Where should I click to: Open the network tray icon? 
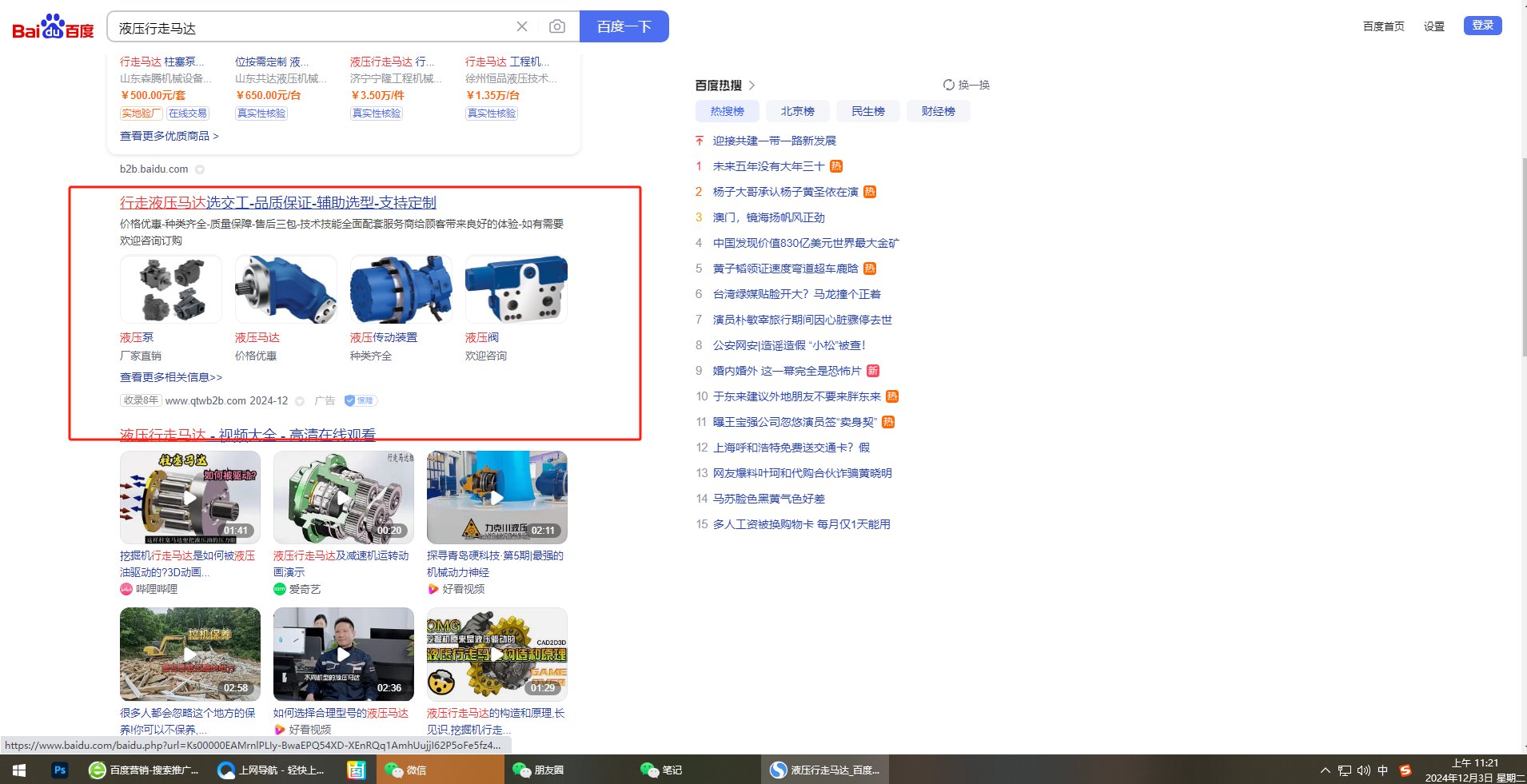pyautogui.click(x=1345, y=770)
